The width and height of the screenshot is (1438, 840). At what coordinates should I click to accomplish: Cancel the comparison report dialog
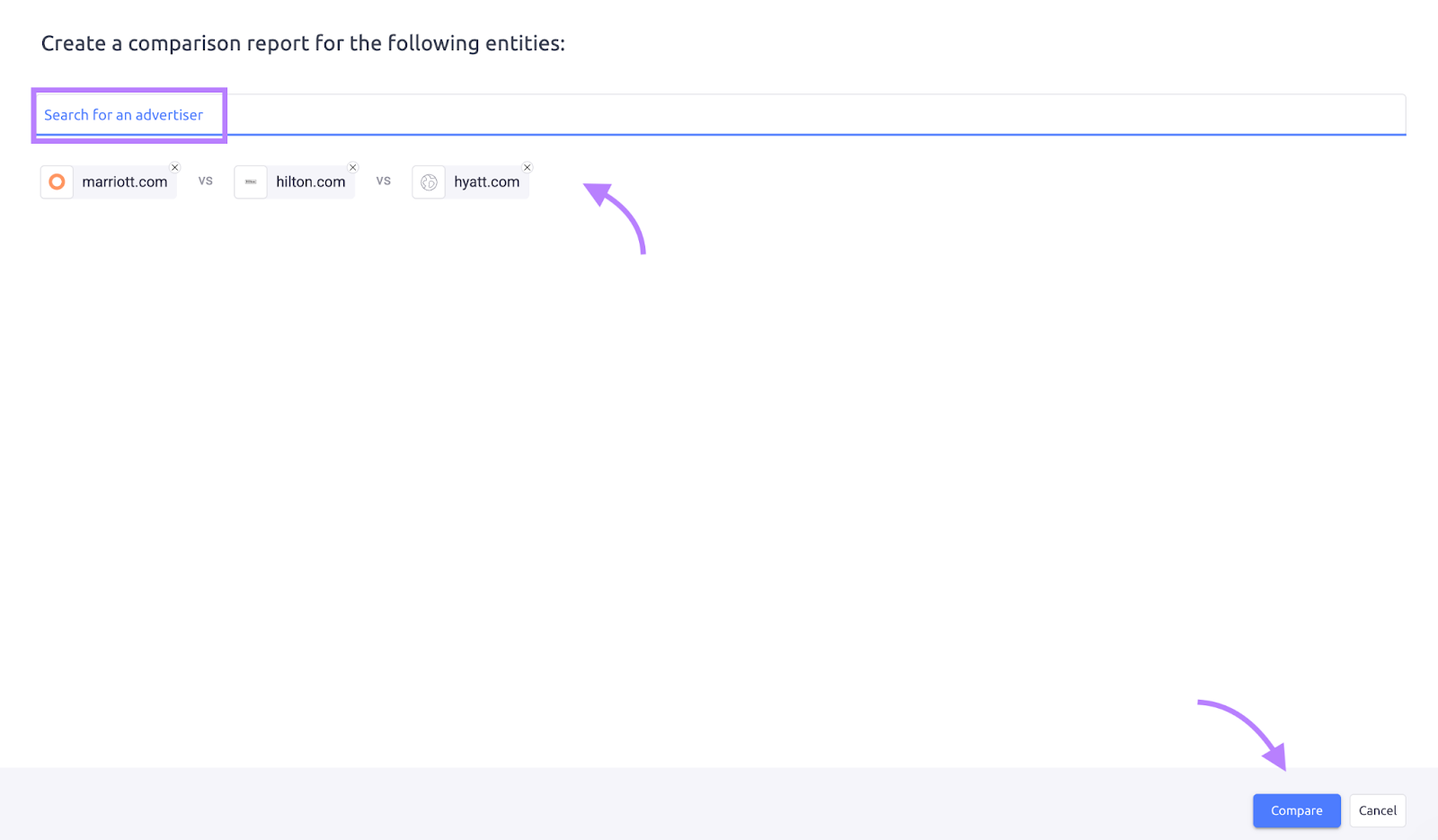1378,810
